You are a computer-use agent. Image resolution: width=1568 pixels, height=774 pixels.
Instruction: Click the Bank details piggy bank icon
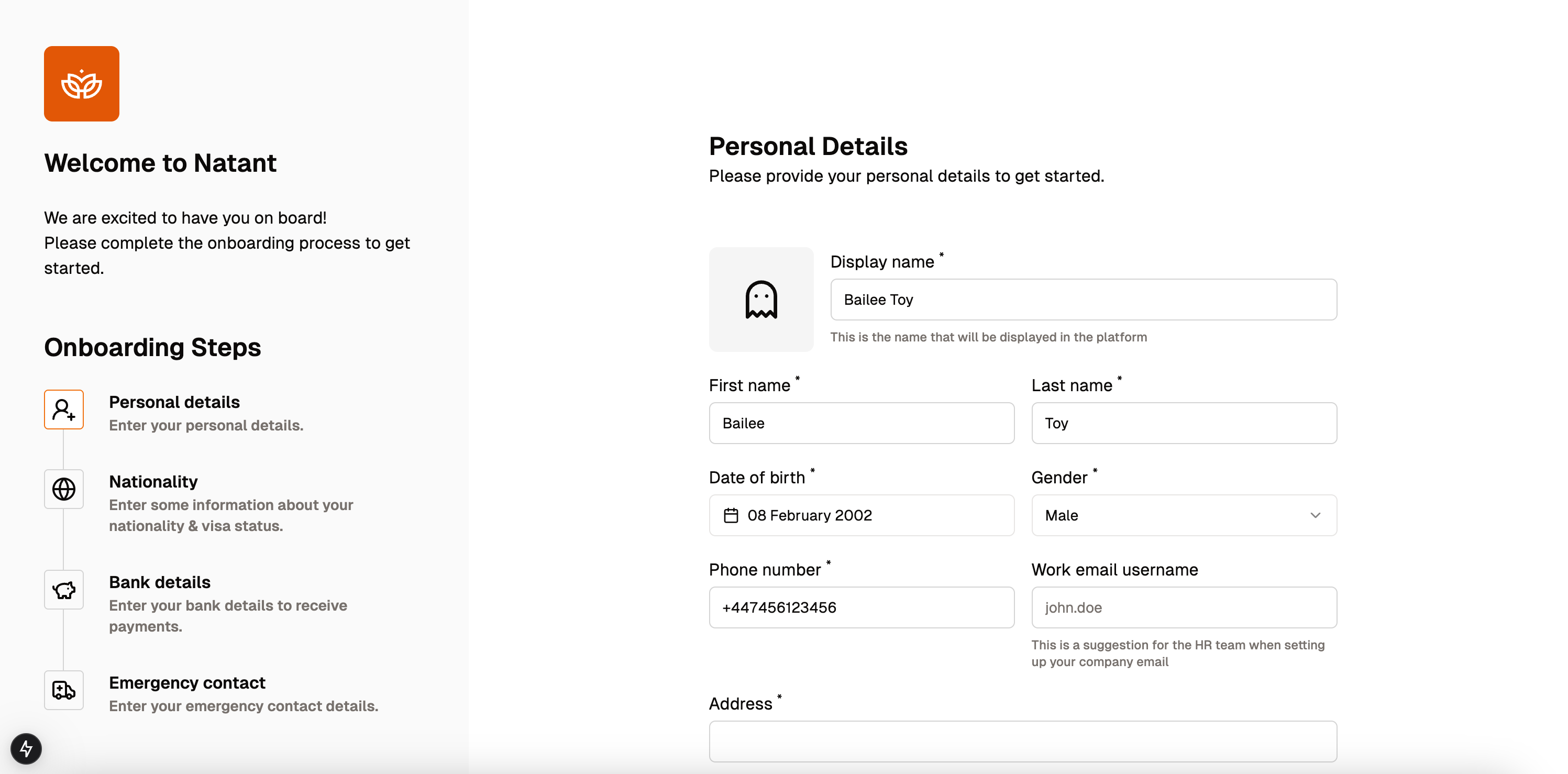tap(64, 590)
